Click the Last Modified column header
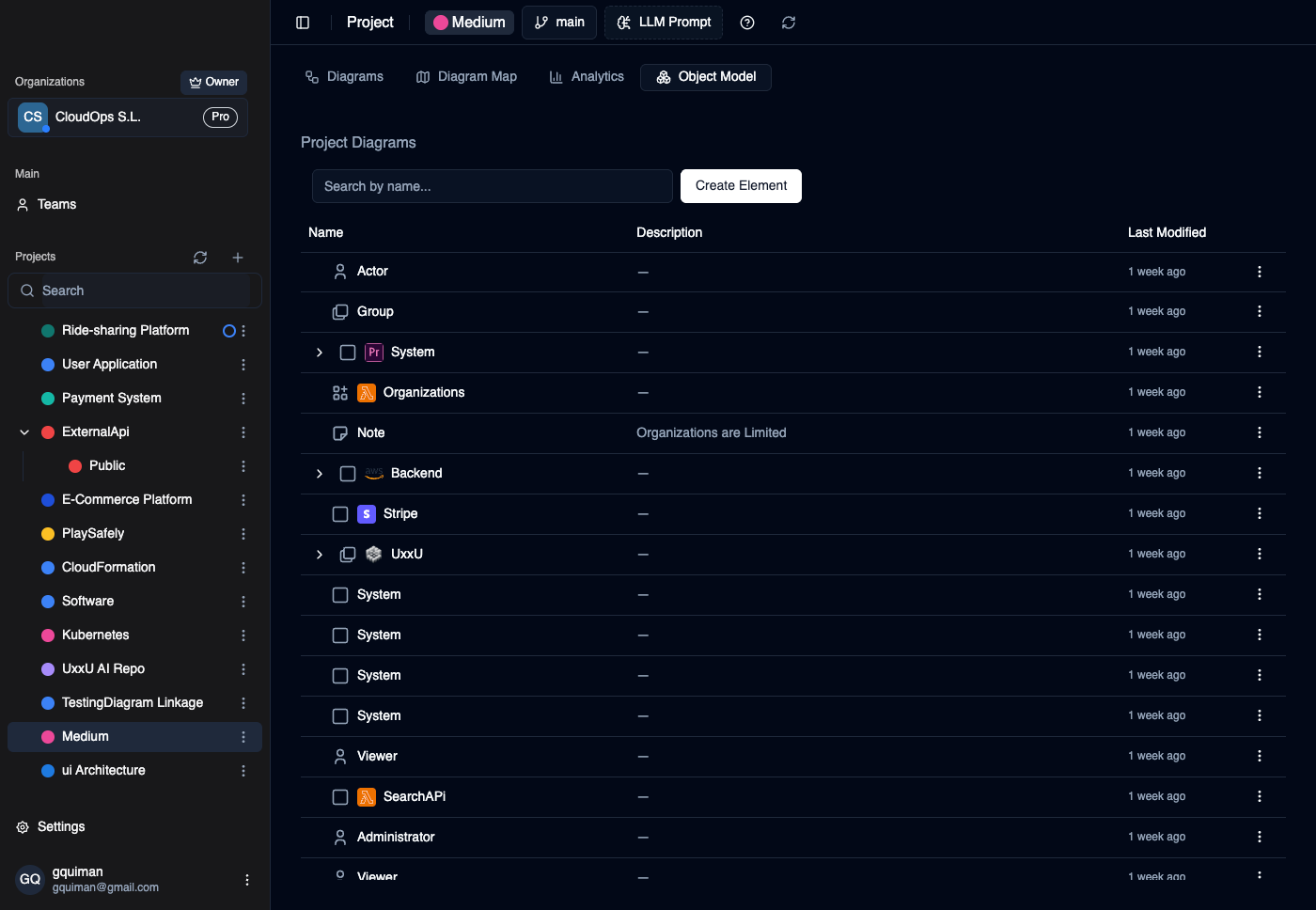This screenshot has width=1316, height=910. (x=1167, y=233)
